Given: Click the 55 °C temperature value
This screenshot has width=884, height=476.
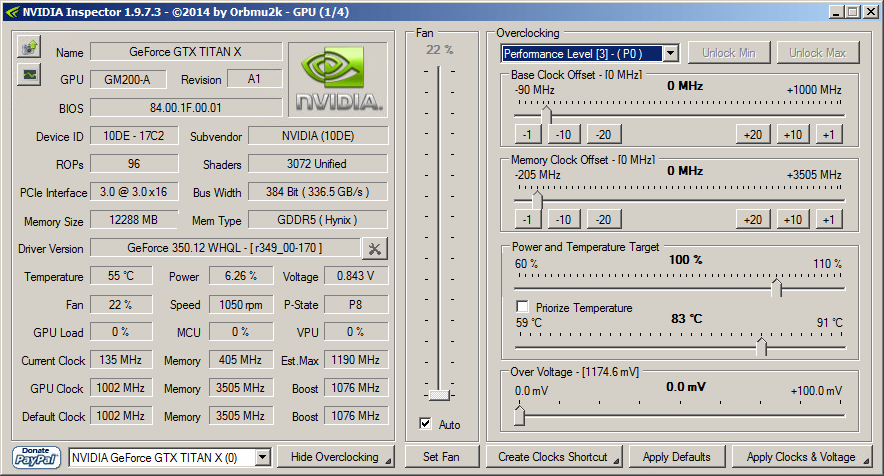Looking at the screenshot, I should (x=121, y=276).
